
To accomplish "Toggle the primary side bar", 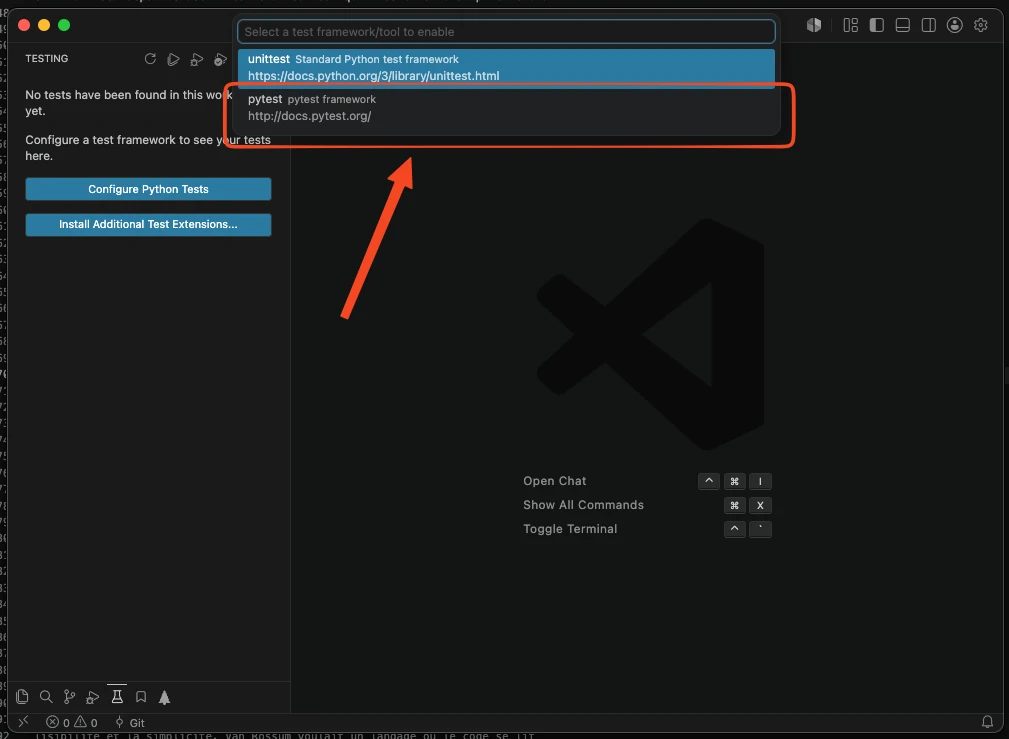I will click(x=876, y=25).
